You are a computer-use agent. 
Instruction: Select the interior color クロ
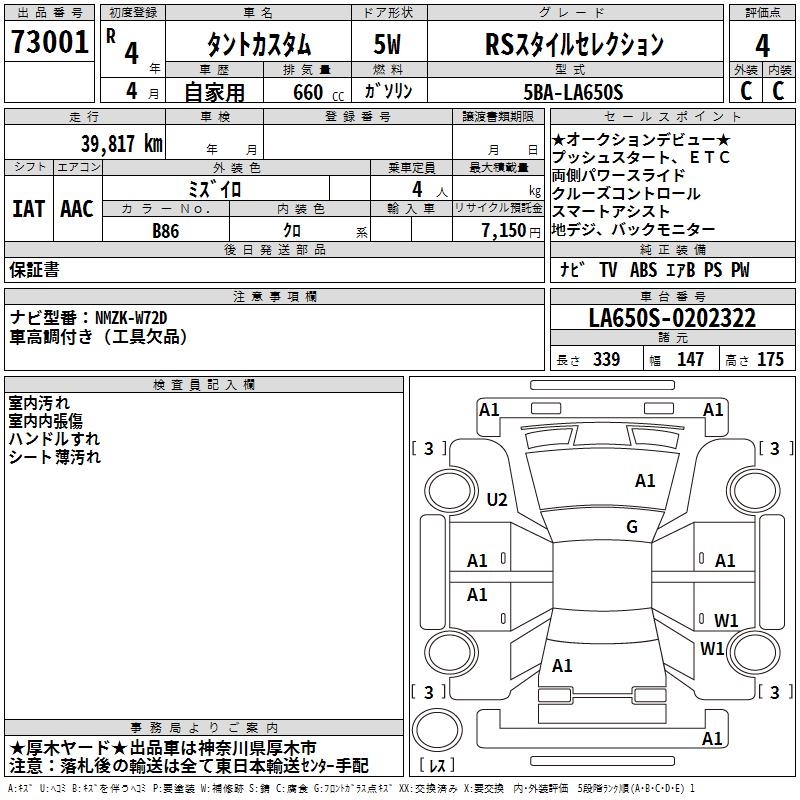(292, 231)
